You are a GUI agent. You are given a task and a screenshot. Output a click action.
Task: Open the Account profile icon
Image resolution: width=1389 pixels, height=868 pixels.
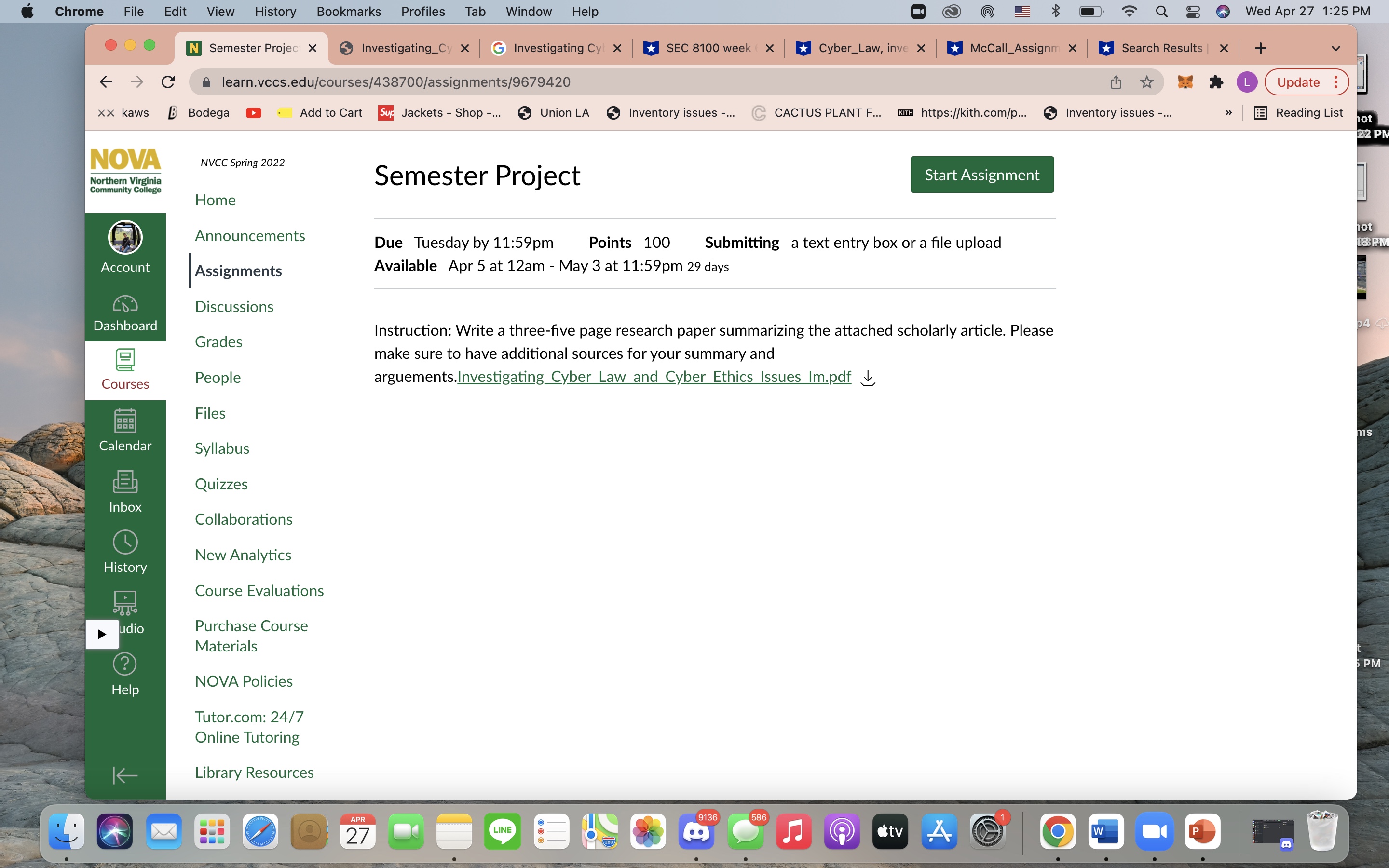coord(124,237)
